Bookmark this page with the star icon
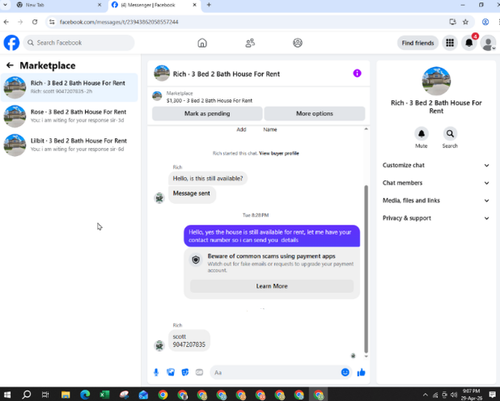Viewport: 500px width, 401px height. pyautogui.click(x=466, y=22)
